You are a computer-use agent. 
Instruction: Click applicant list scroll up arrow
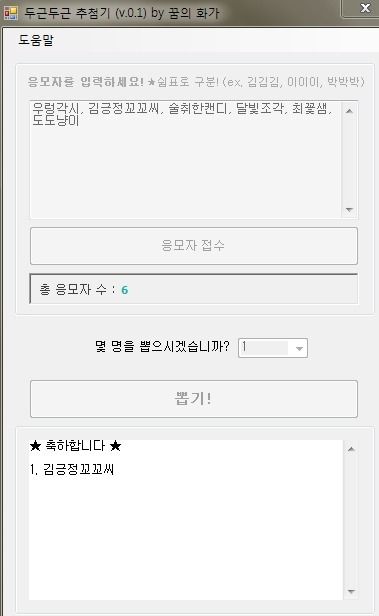[x=349, y=111]
